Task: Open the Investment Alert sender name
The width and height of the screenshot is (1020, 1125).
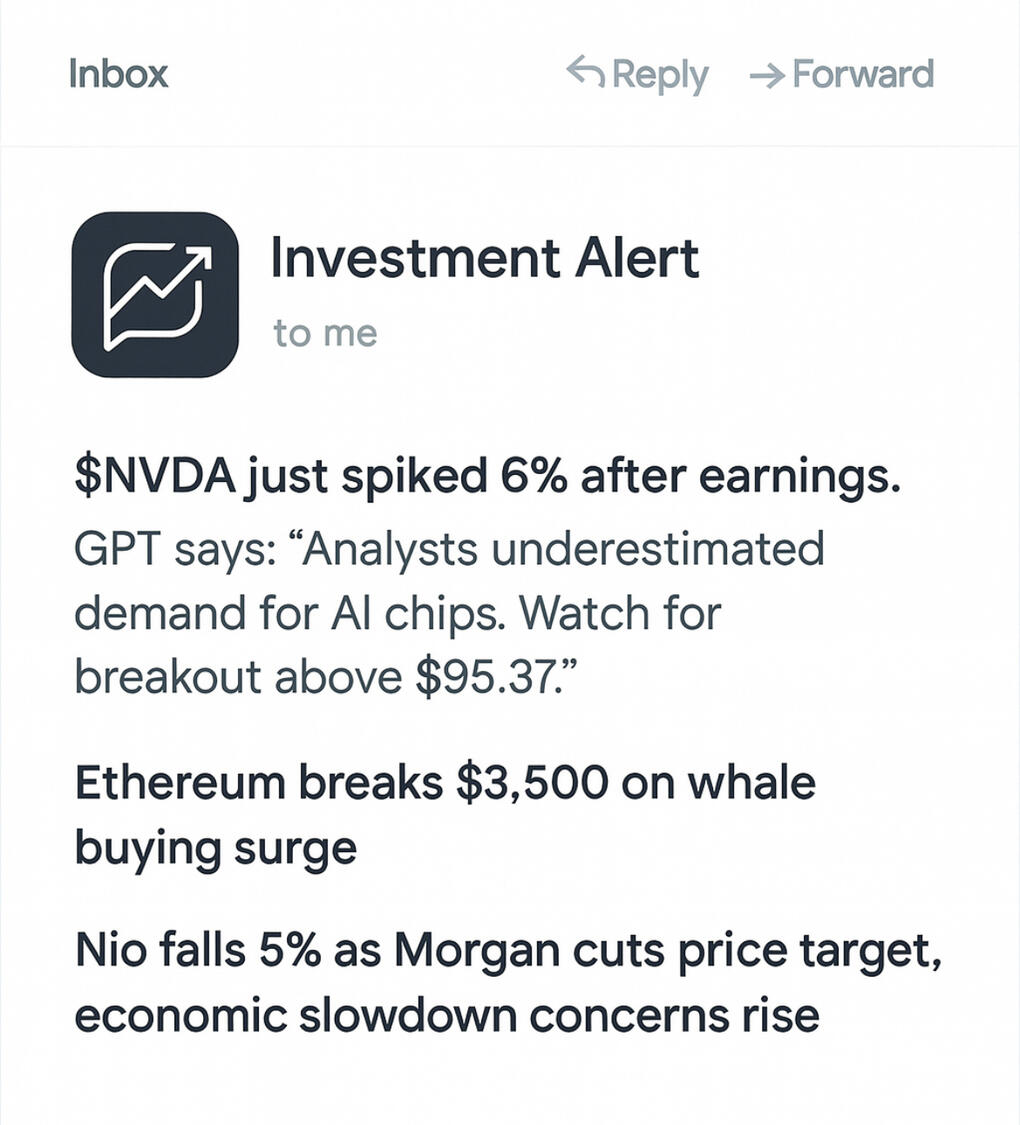Action: tap(484, 258)
